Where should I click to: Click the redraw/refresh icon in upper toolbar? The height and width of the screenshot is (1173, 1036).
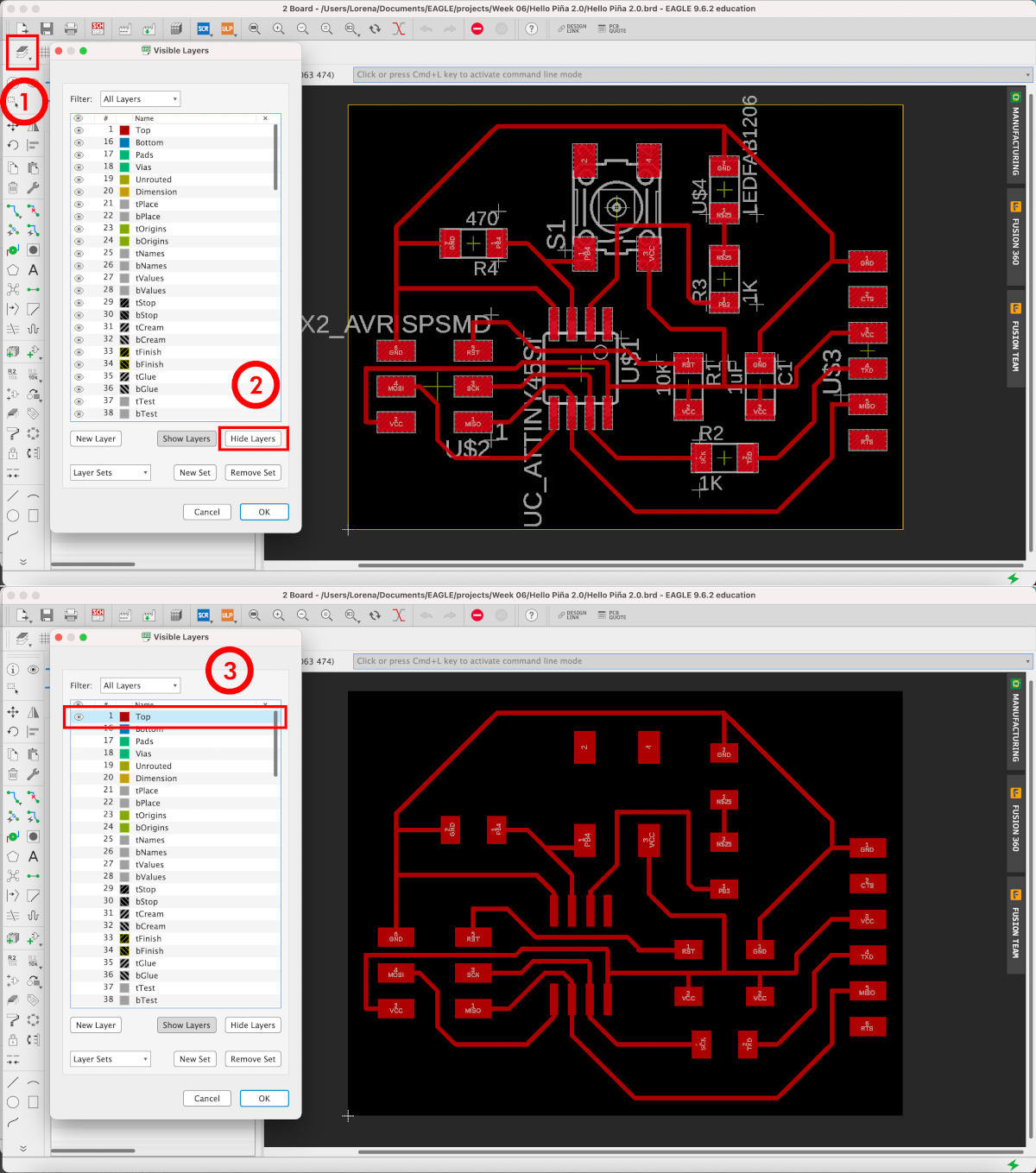pos(375,28)
